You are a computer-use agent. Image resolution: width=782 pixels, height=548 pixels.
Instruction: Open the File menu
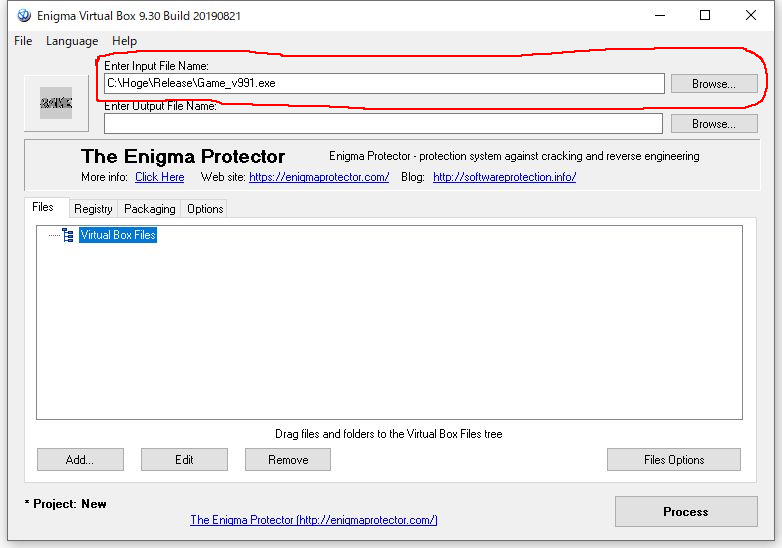tap(23, 41)
